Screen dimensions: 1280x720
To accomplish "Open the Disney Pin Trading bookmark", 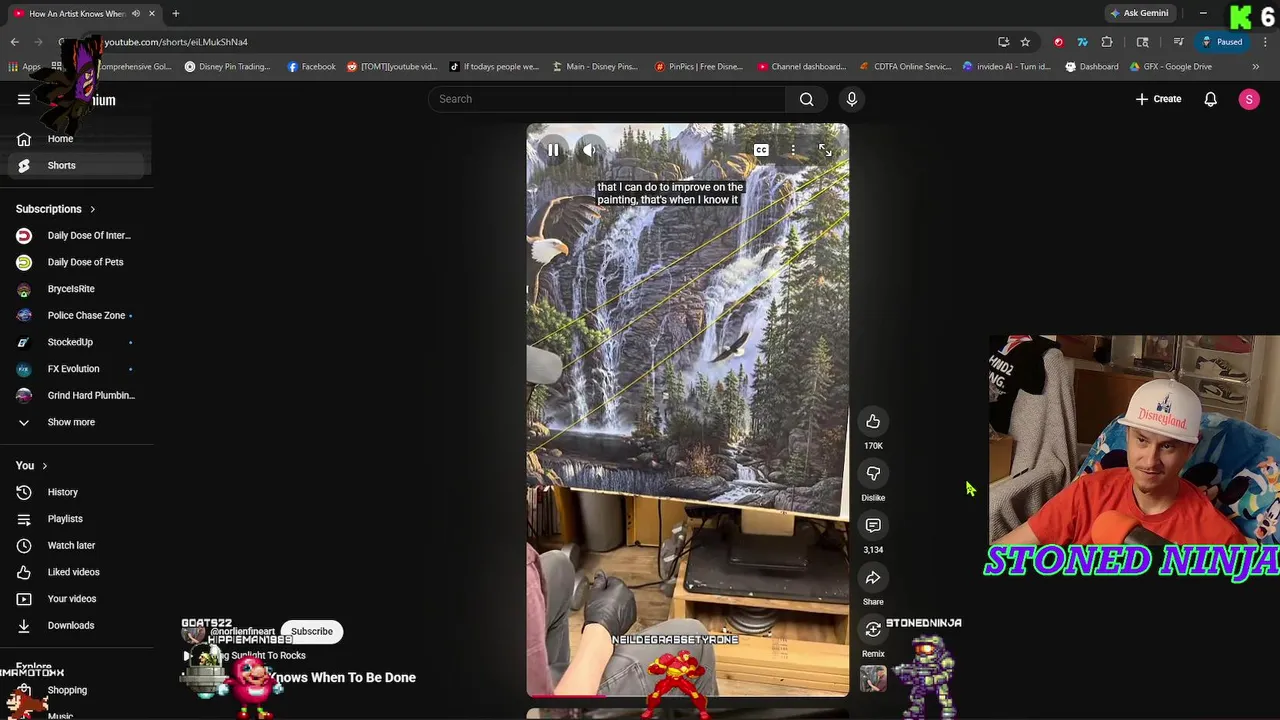I will coord(227,67).
